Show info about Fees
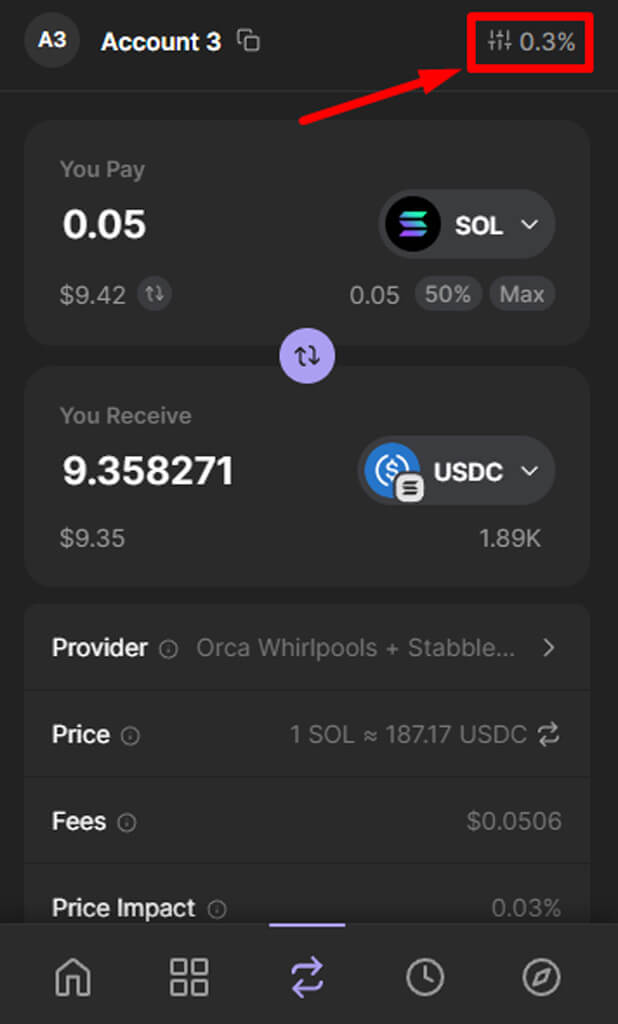Screen dimensions: 618x1024 pos(126,823)
